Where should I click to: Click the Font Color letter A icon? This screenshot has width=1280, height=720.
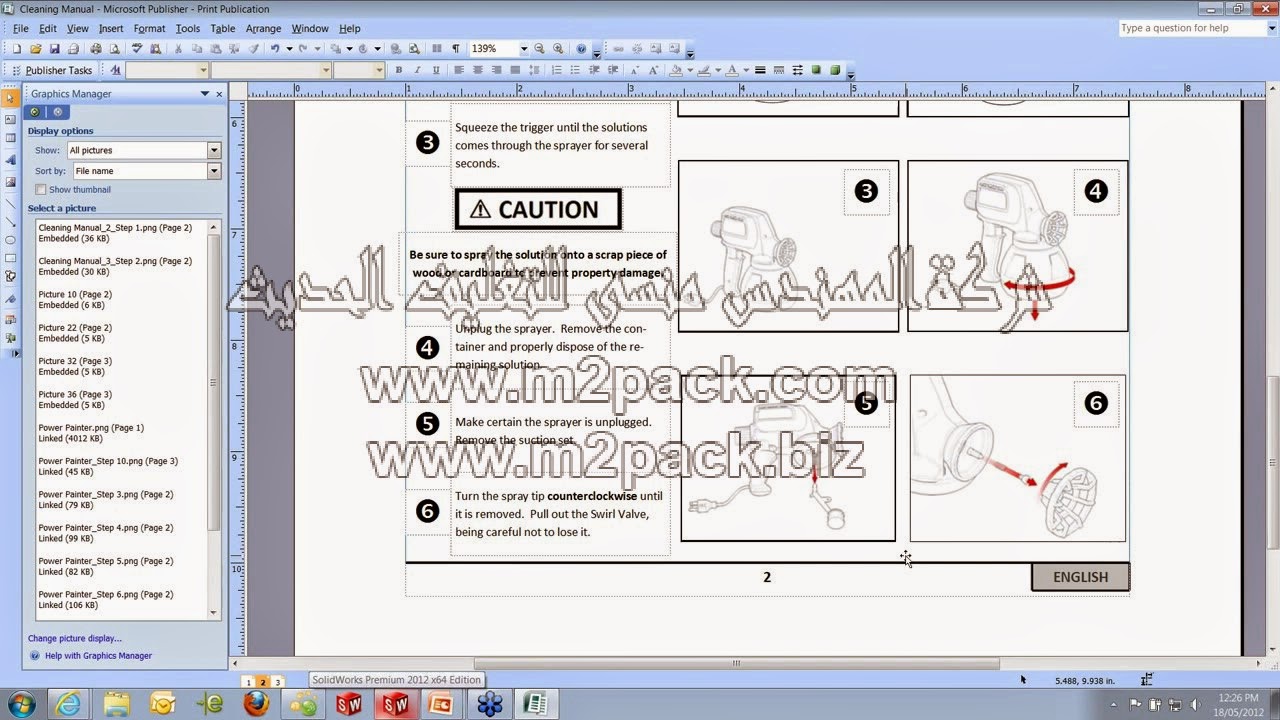pyautogui.click(x=732, y=70)
